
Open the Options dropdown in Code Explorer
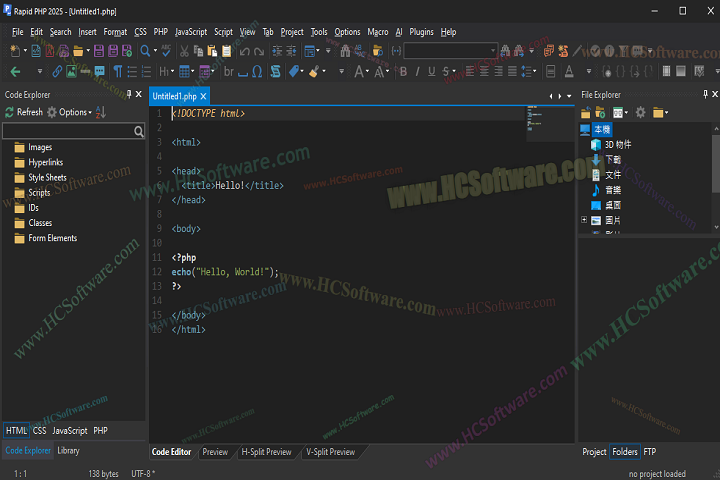pyautogui.click(x=70, y=112)
